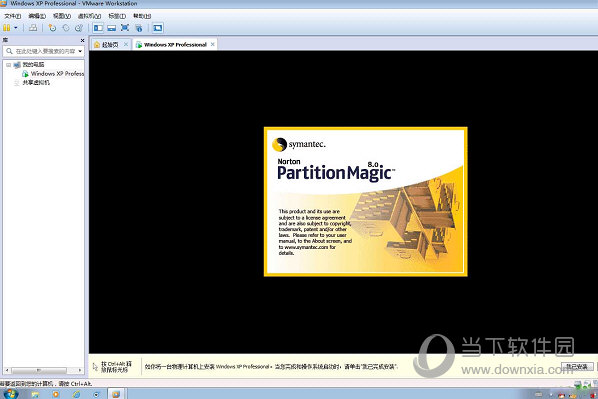This screenshot has width=598, height=399.
Task: Click the library scrollbar left arrow
Action: 6,370
